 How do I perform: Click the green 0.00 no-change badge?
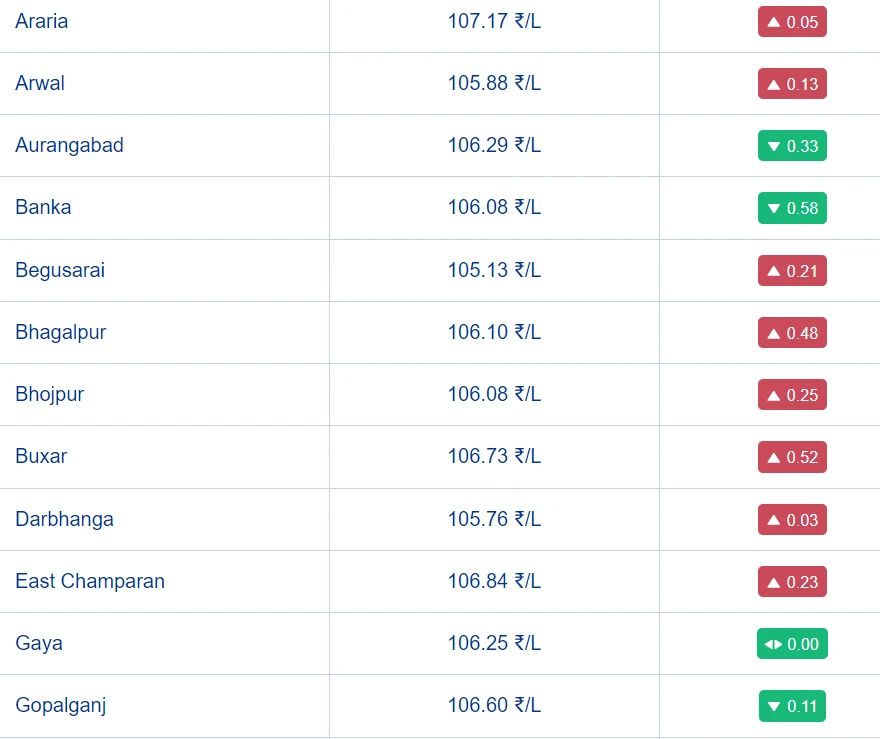click(792, 644)
